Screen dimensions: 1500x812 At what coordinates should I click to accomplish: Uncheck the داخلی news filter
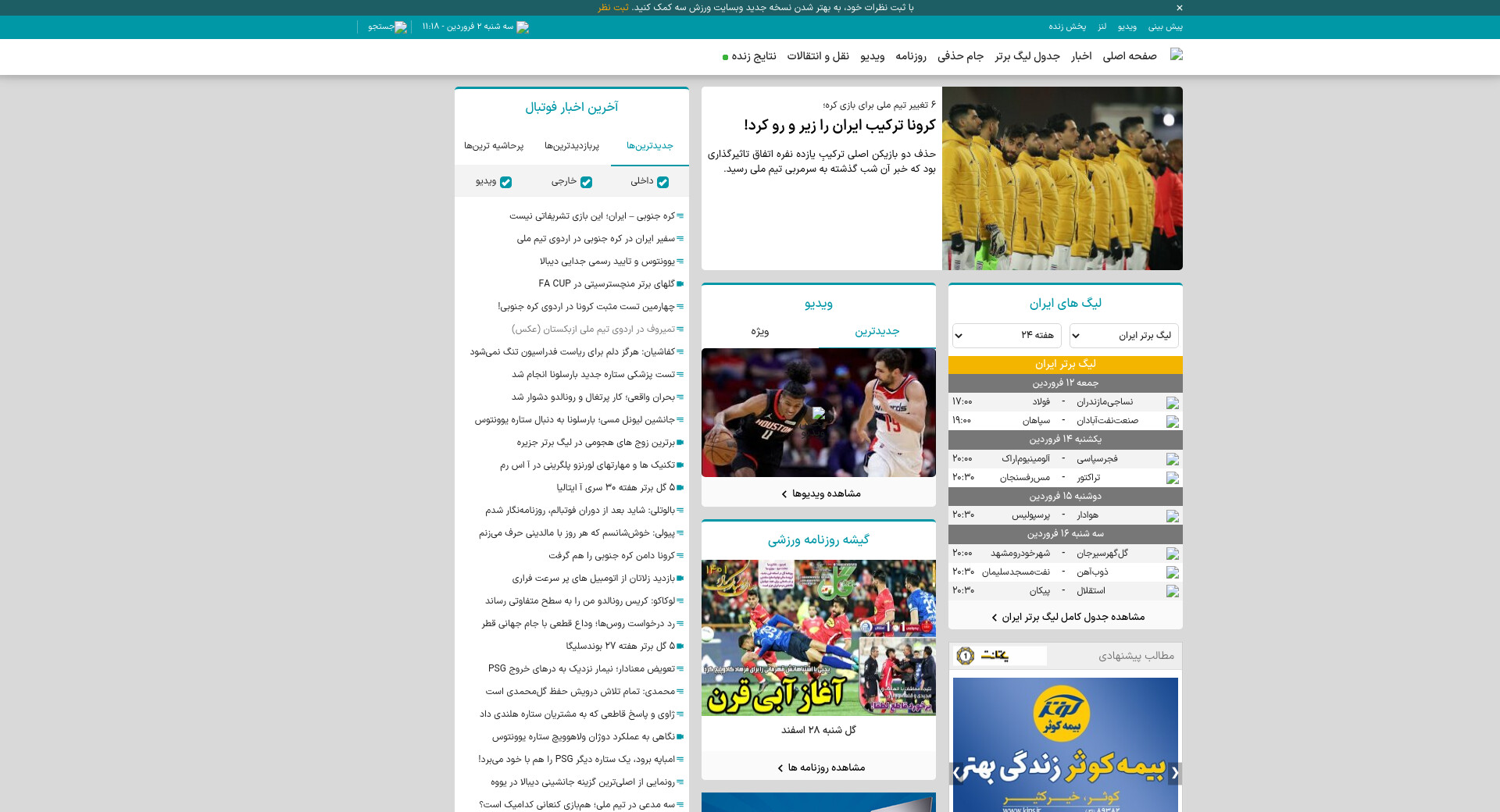pos(662,182)
